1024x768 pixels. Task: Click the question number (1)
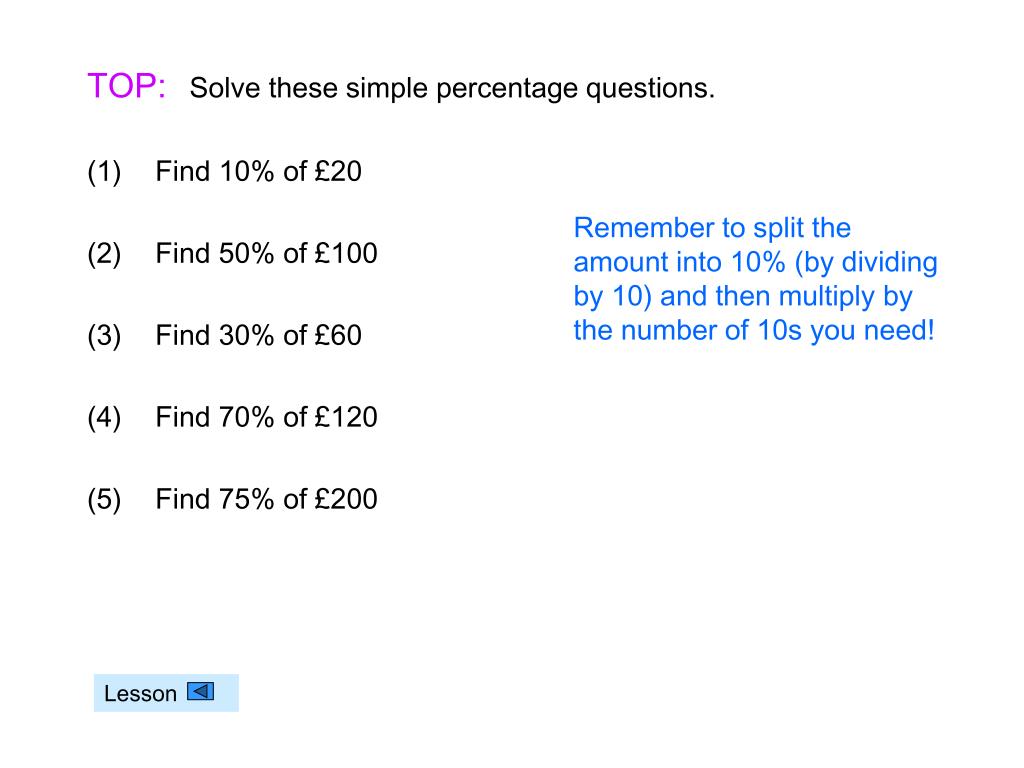(104, 173)
